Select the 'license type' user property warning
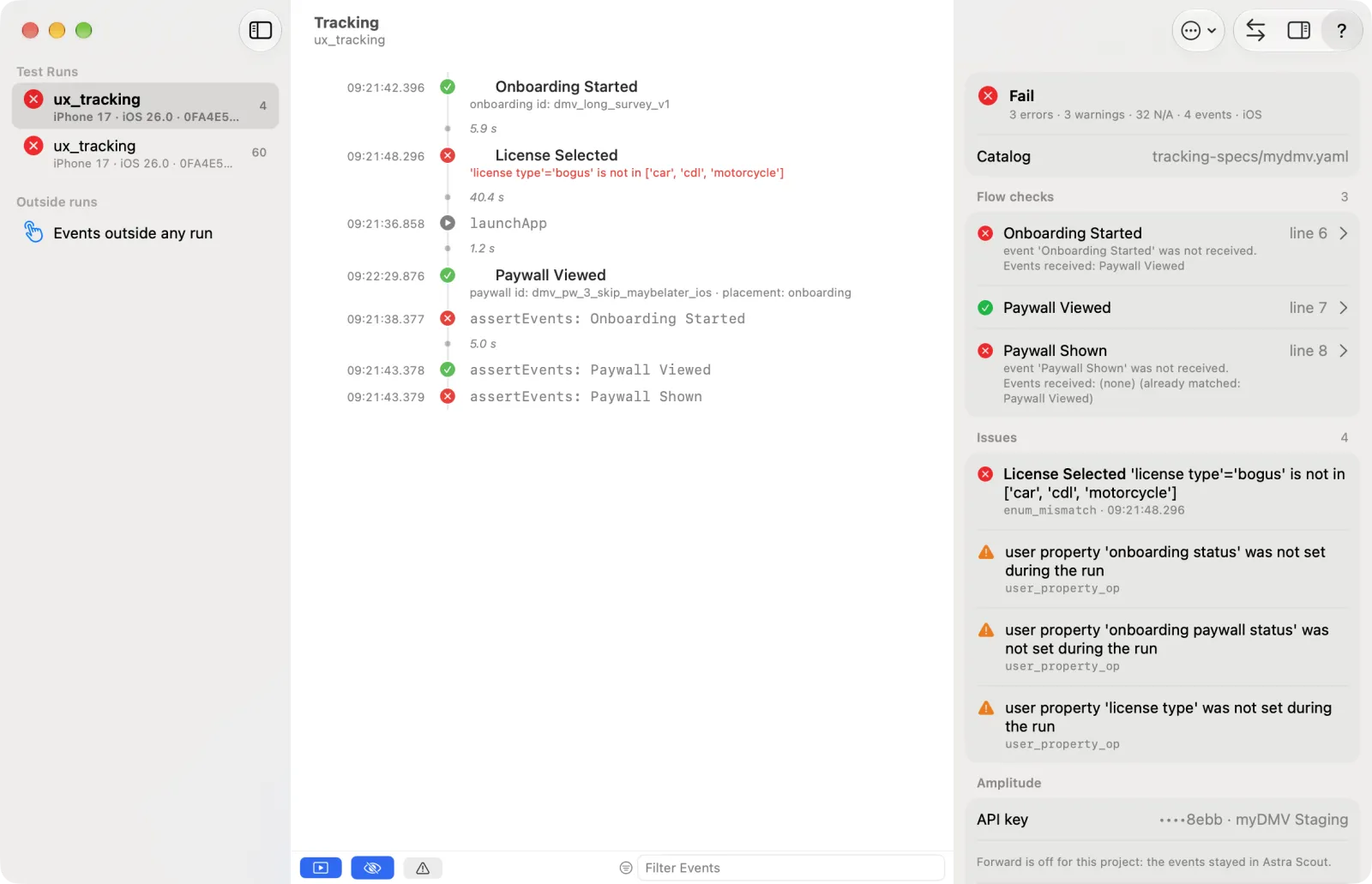The height and width of the screenshot is (884, 1372). coord(1162,725)
